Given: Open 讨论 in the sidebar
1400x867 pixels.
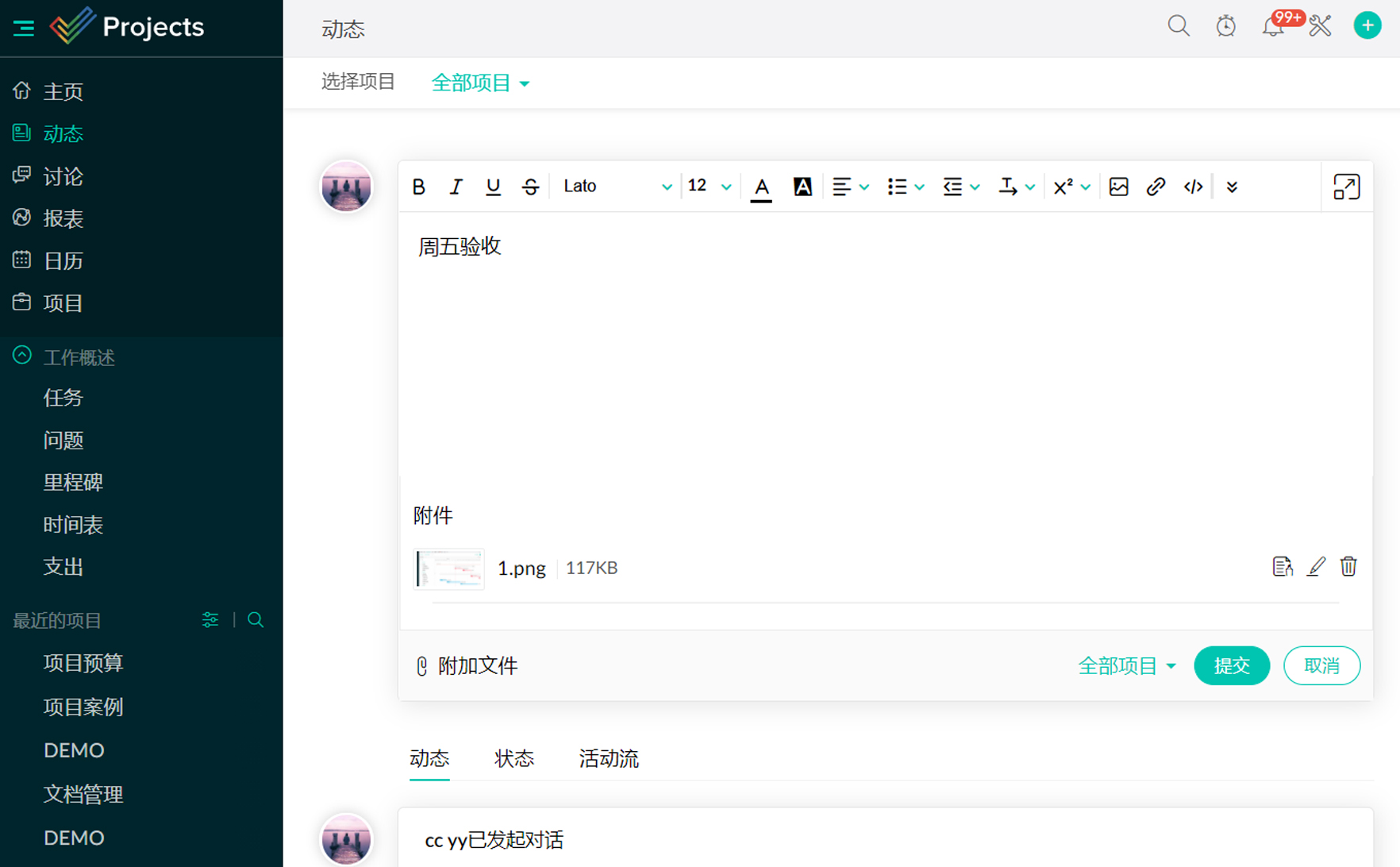Looking at the screenshot, I should pos(63,176).
